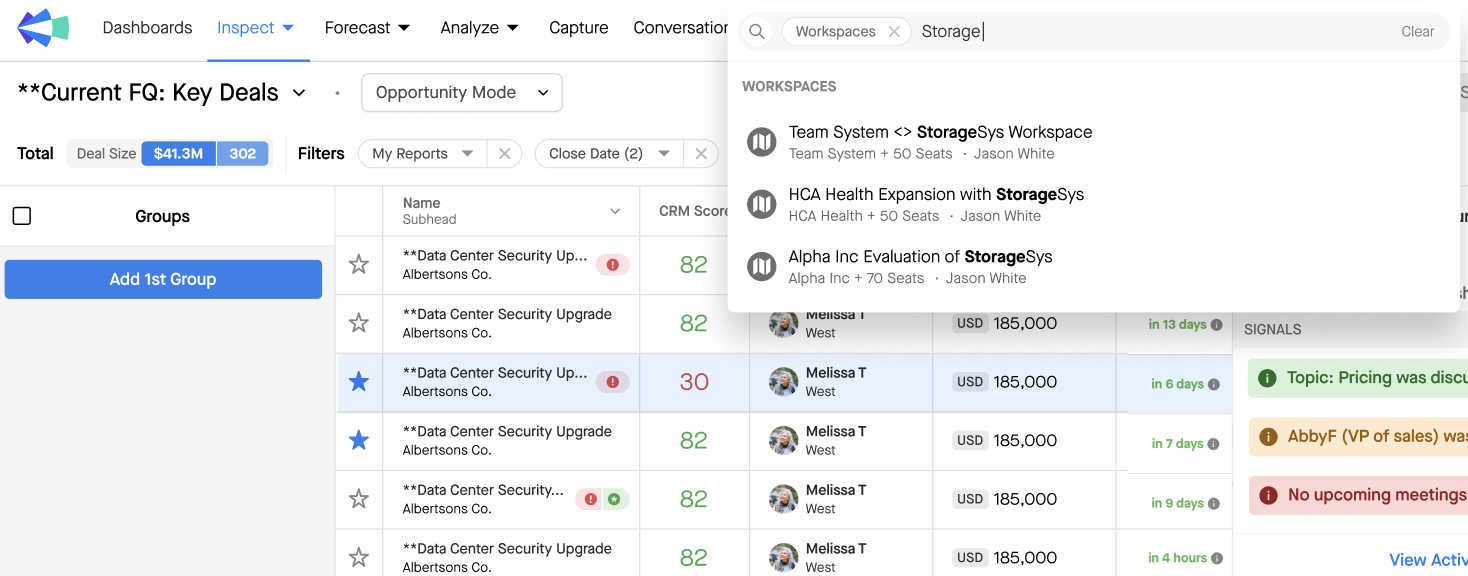Open the Inspect dropdown menu
Viewport: 1468px width, 576px height.
tap(256, 28)
